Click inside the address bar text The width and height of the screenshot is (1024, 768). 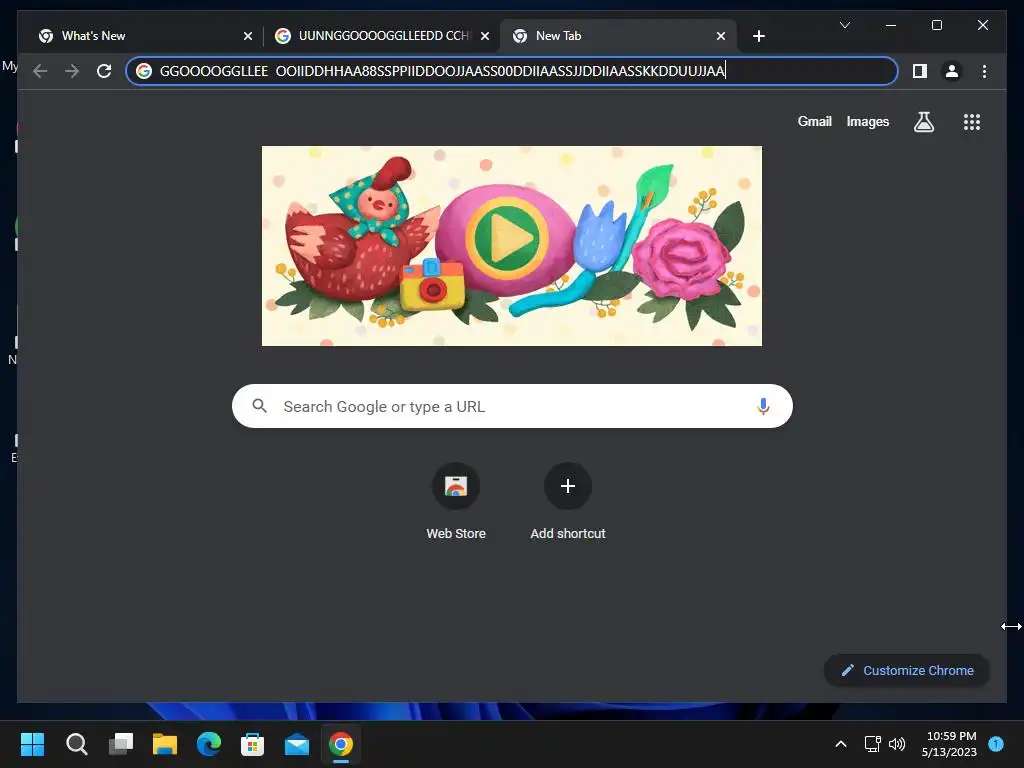[442, 71]
